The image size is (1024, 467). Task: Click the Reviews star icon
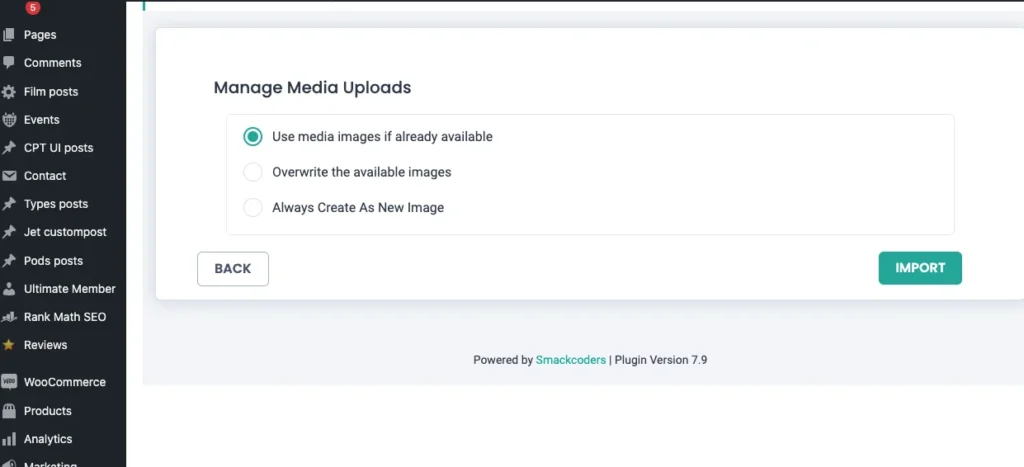pos(9,345)
